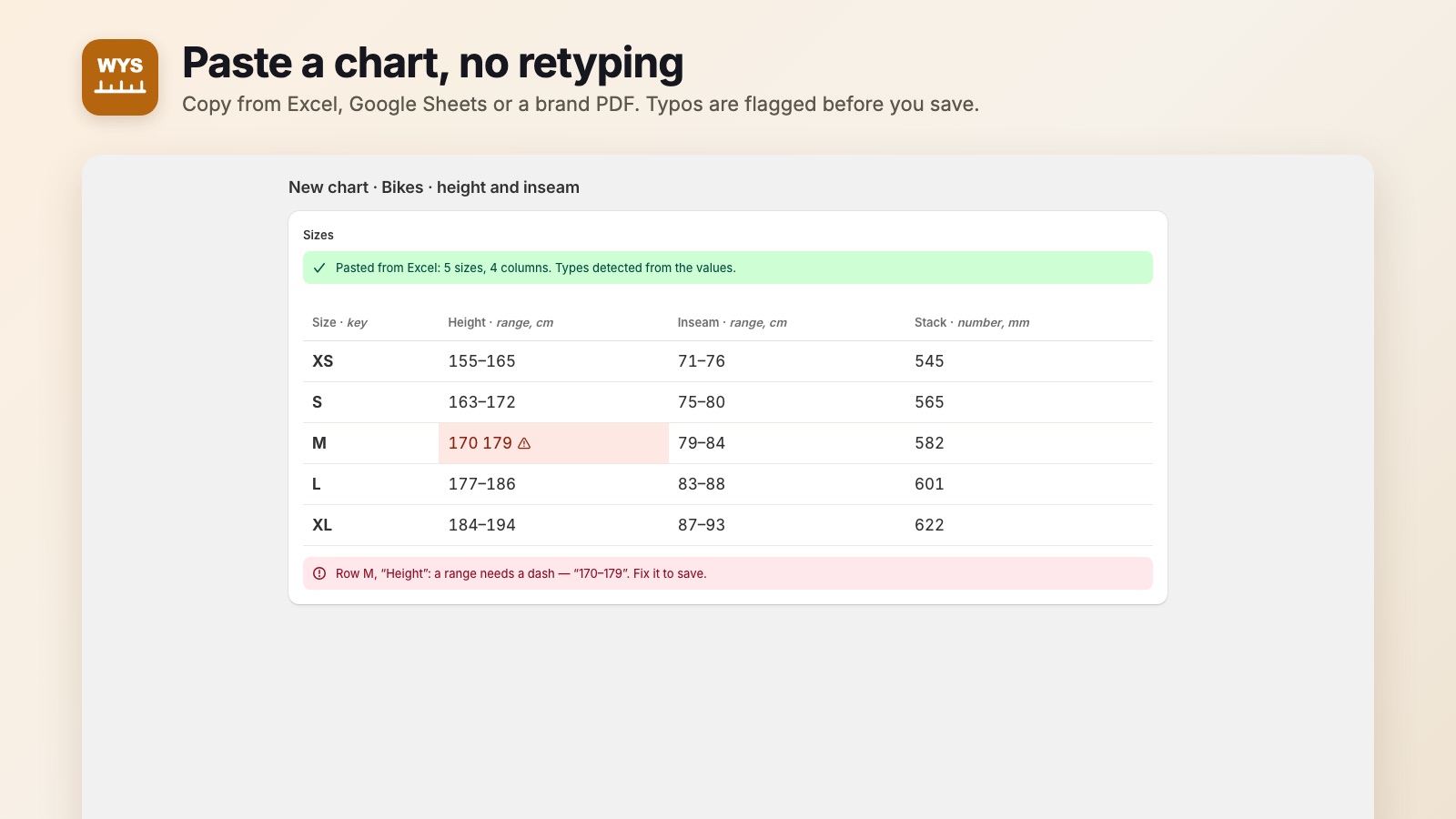
Task: Click stack value 622
Action: coord(929,525)
